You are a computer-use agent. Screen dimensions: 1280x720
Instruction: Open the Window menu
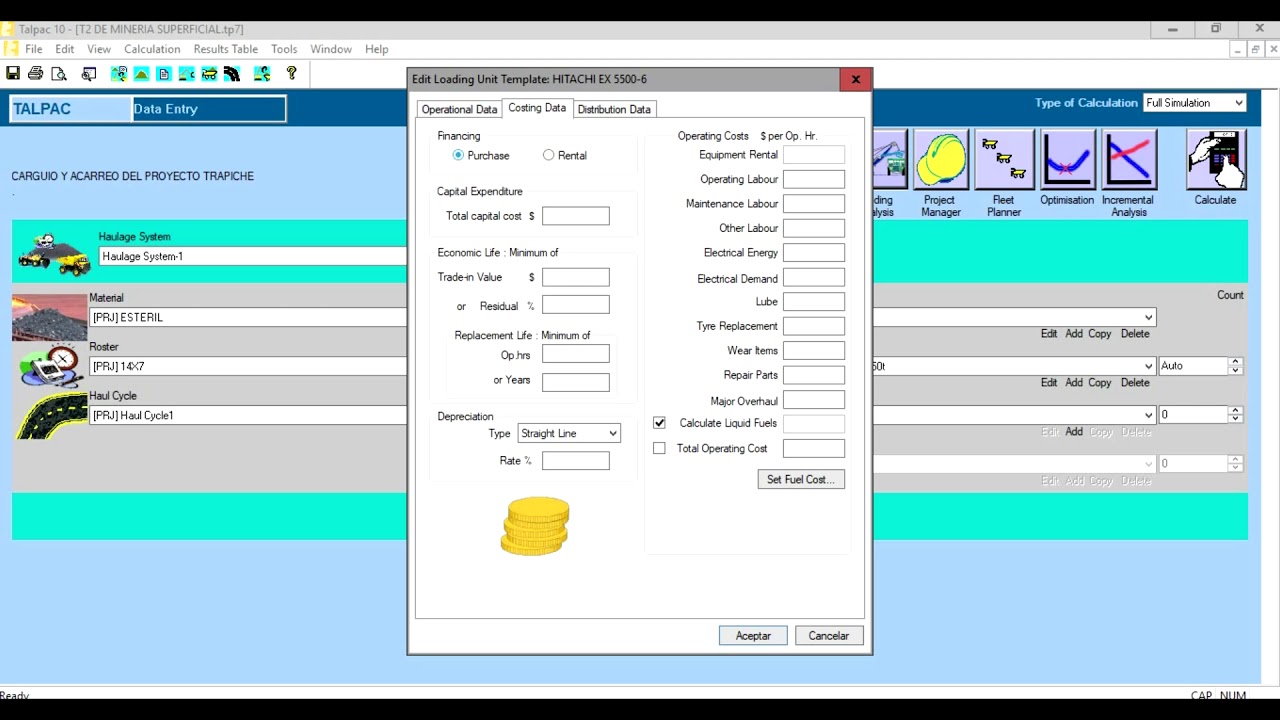coord(331,49)
